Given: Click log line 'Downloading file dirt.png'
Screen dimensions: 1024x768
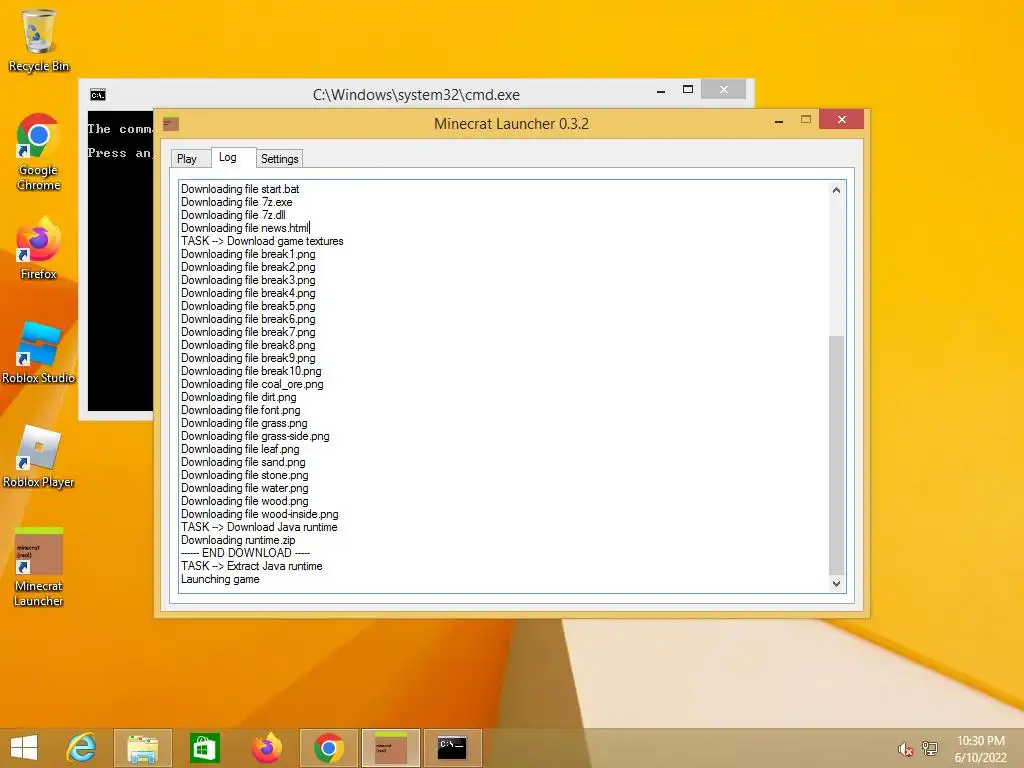Looking at the screenshot, I should (x=238, y=397).
